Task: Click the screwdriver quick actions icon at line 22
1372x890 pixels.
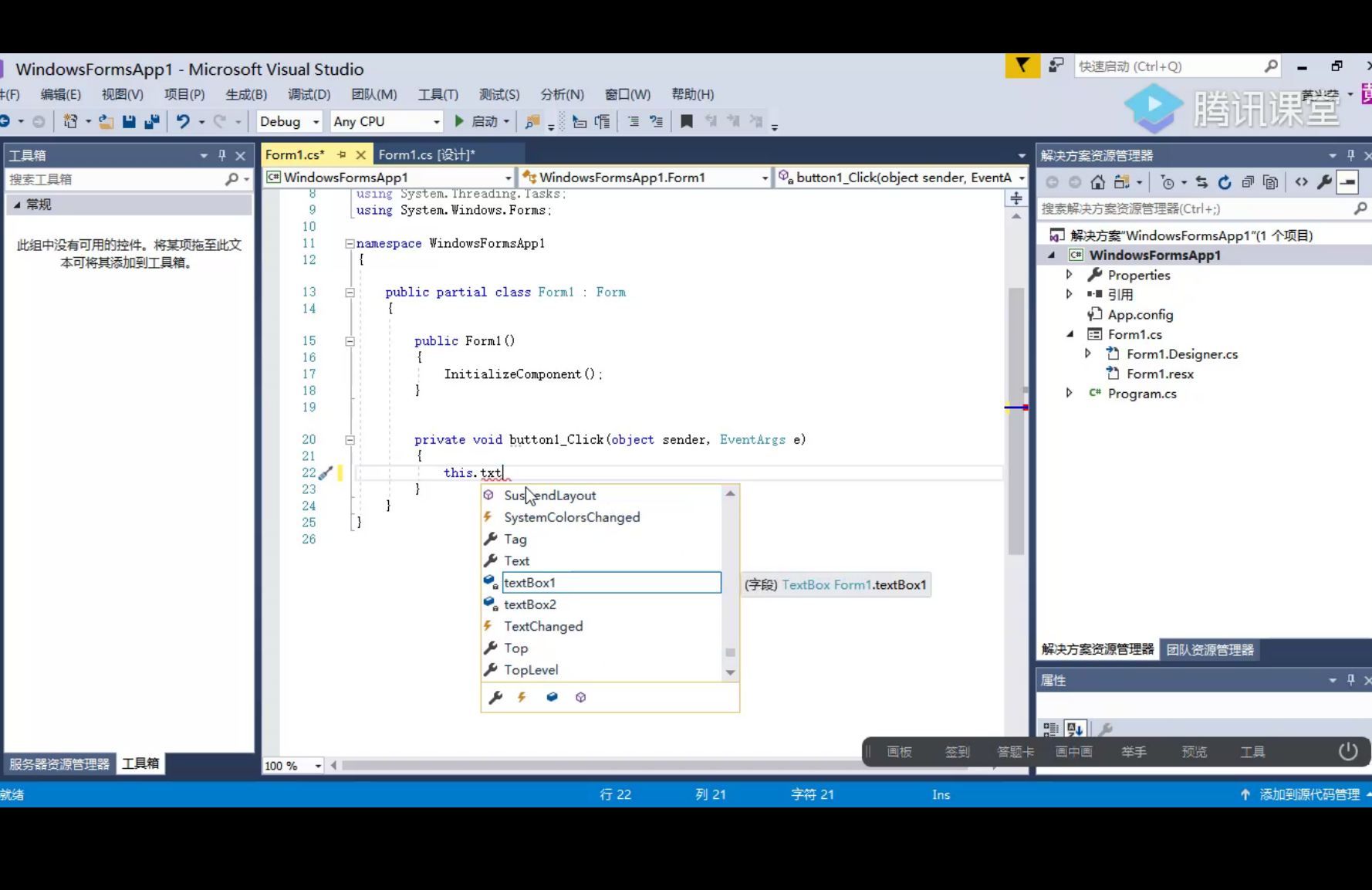Action: pyautogui.click(x=326, y=473)
